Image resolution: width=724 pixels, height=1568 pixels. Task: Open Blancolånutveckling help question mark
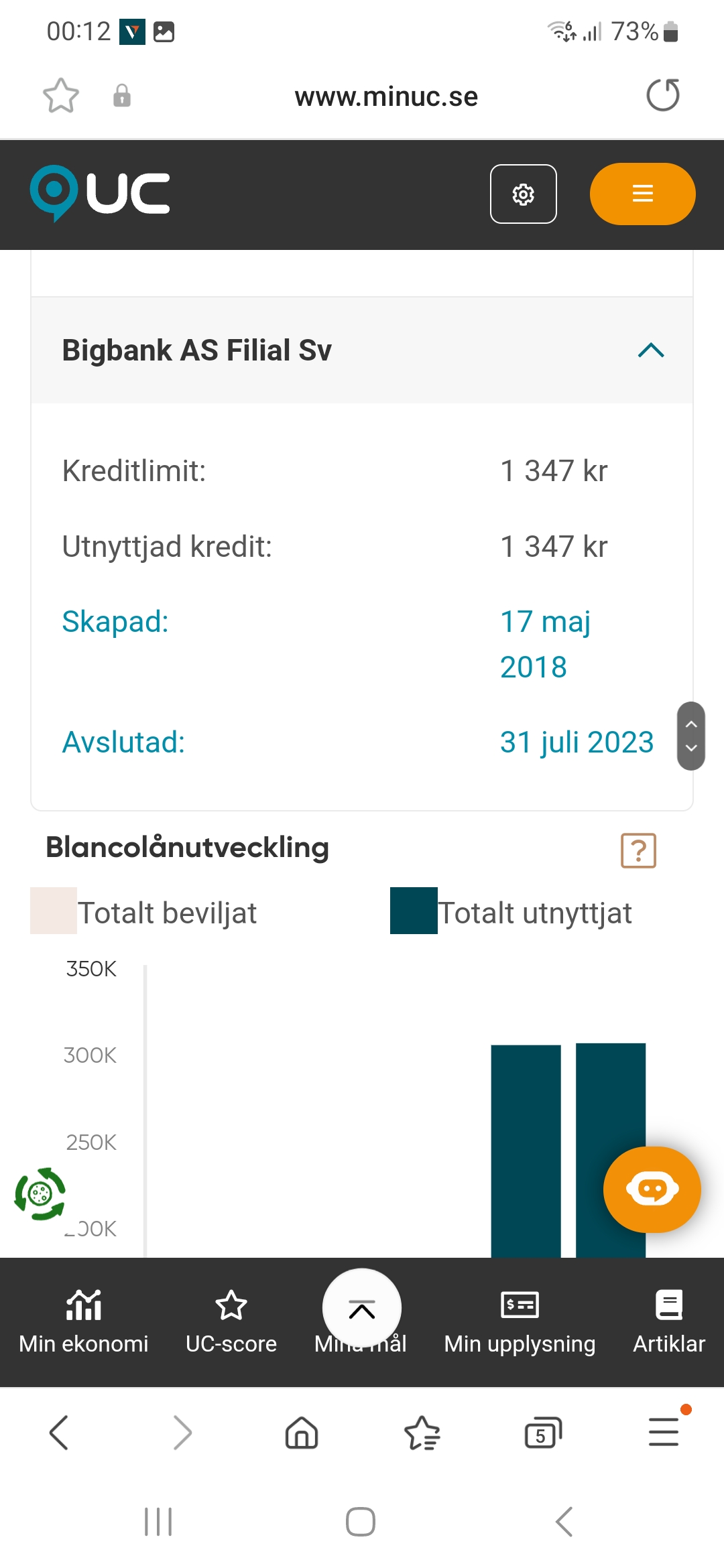(638, 851)
